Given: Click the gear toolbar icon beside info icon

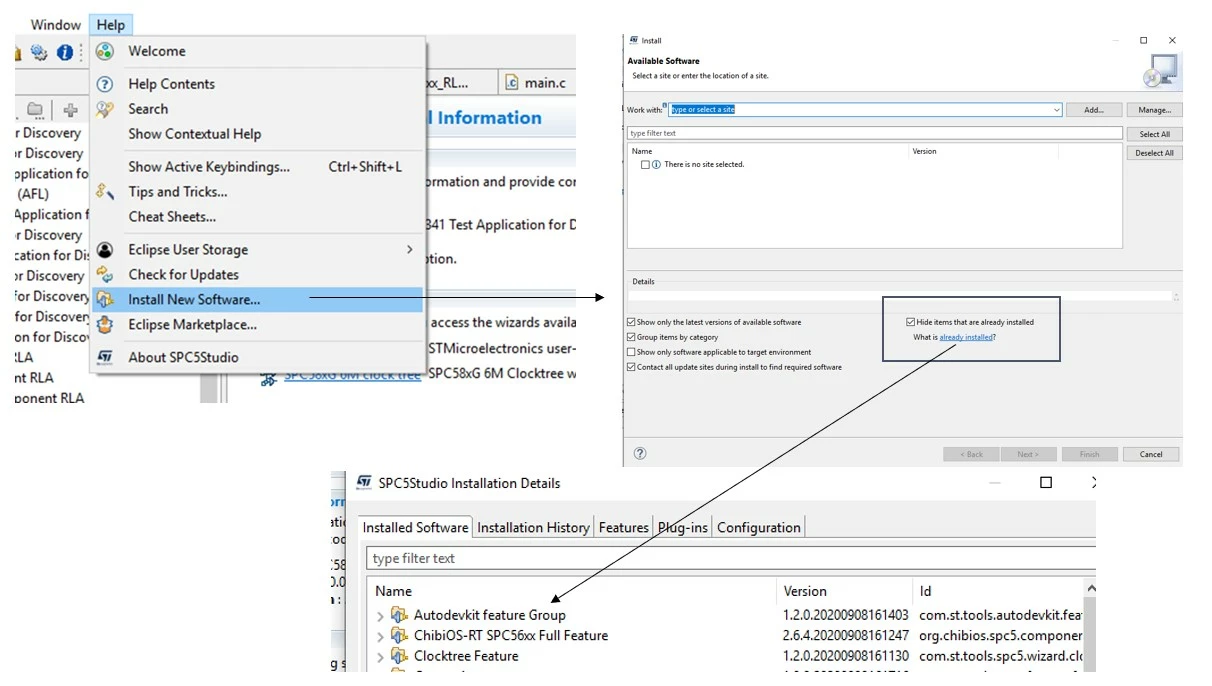Looking at the screenshot, I should [x=39, y=52].
